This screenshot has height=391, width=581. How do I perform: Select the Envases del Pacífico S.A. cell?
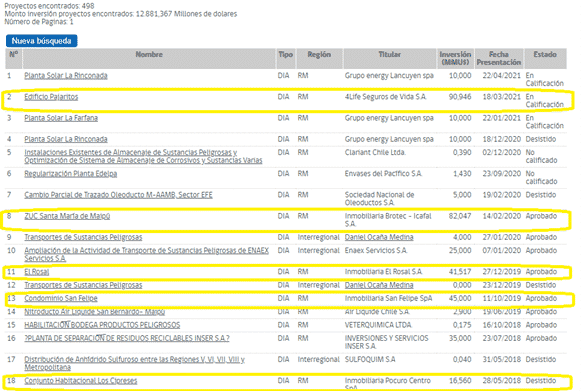coord(383,173)
